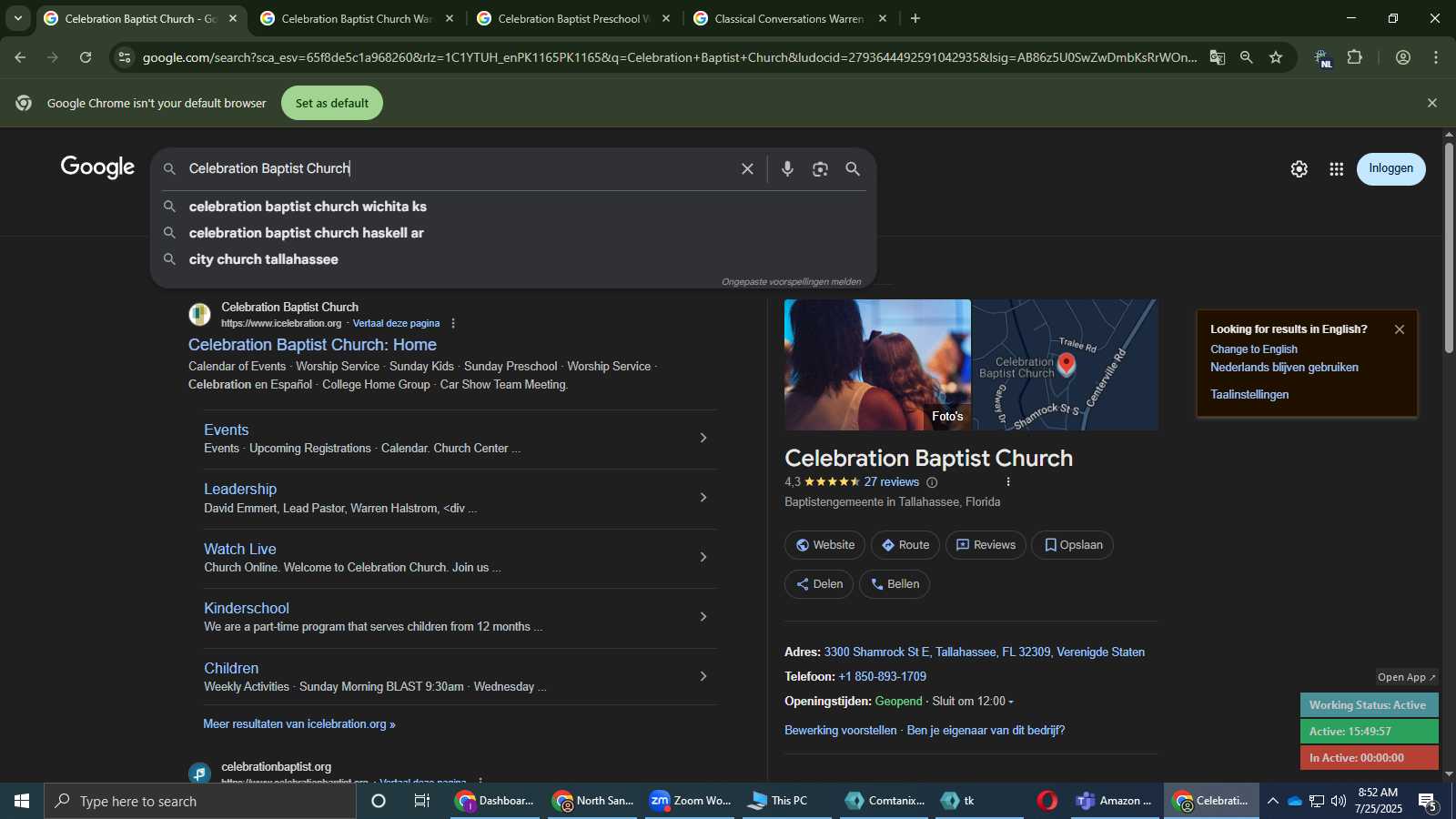This screenshot has width=1456, height=819.
Task: Open Google quick settings gear icon
Action: coord(1299,169)
